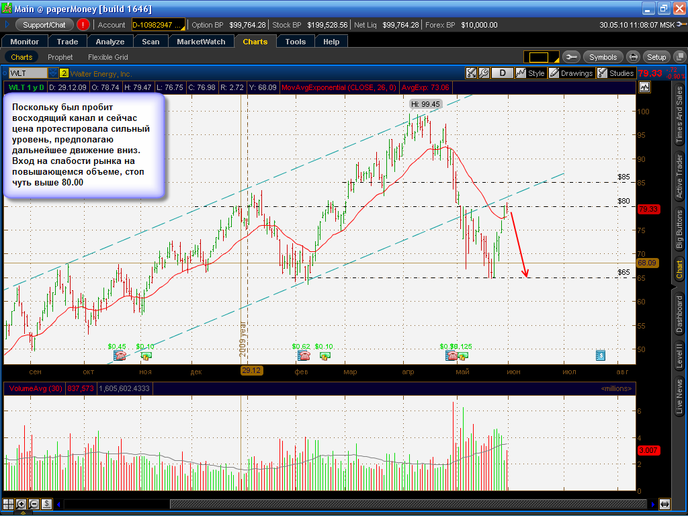
Task: Toggle the Live News side panel
Action: pos(679,398)
